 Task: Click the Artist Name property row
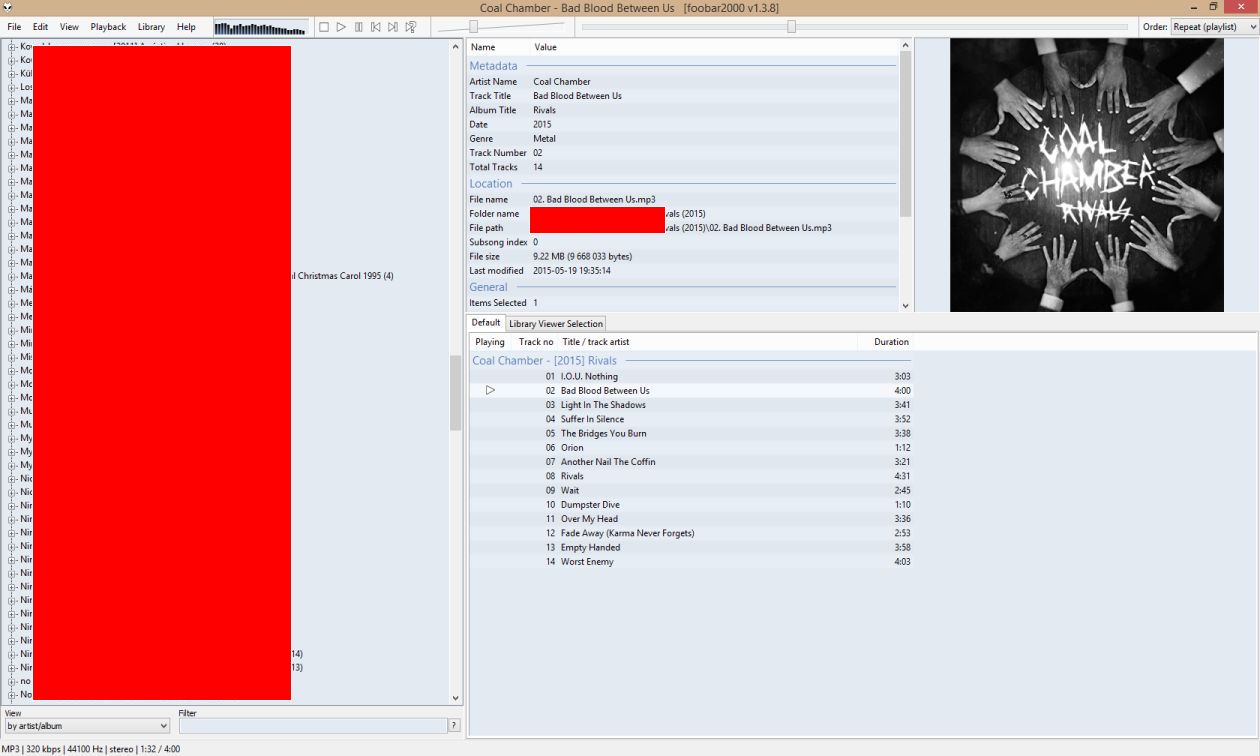[682, 82]
